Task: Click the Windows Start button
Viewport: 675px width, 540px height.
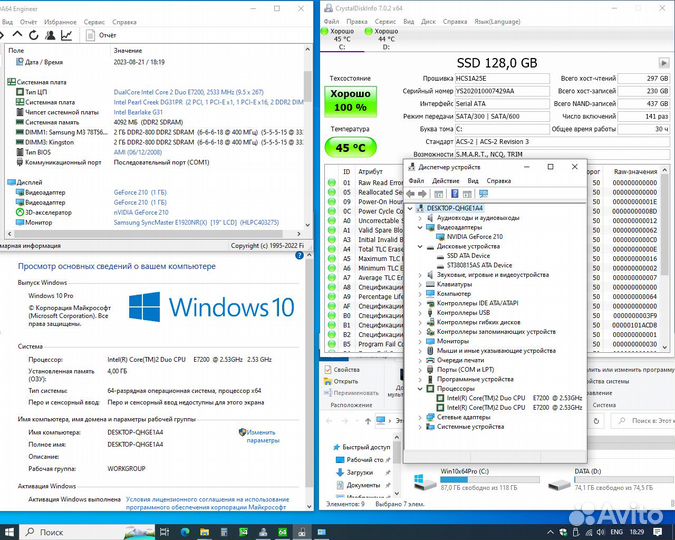Action: point(9,532)
